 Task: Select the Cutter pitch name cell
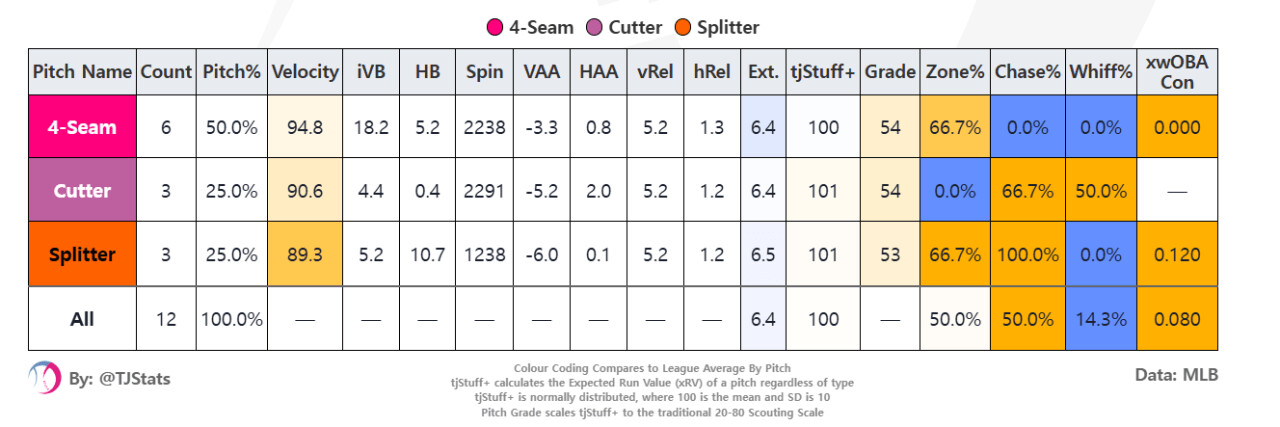(82, 191)
